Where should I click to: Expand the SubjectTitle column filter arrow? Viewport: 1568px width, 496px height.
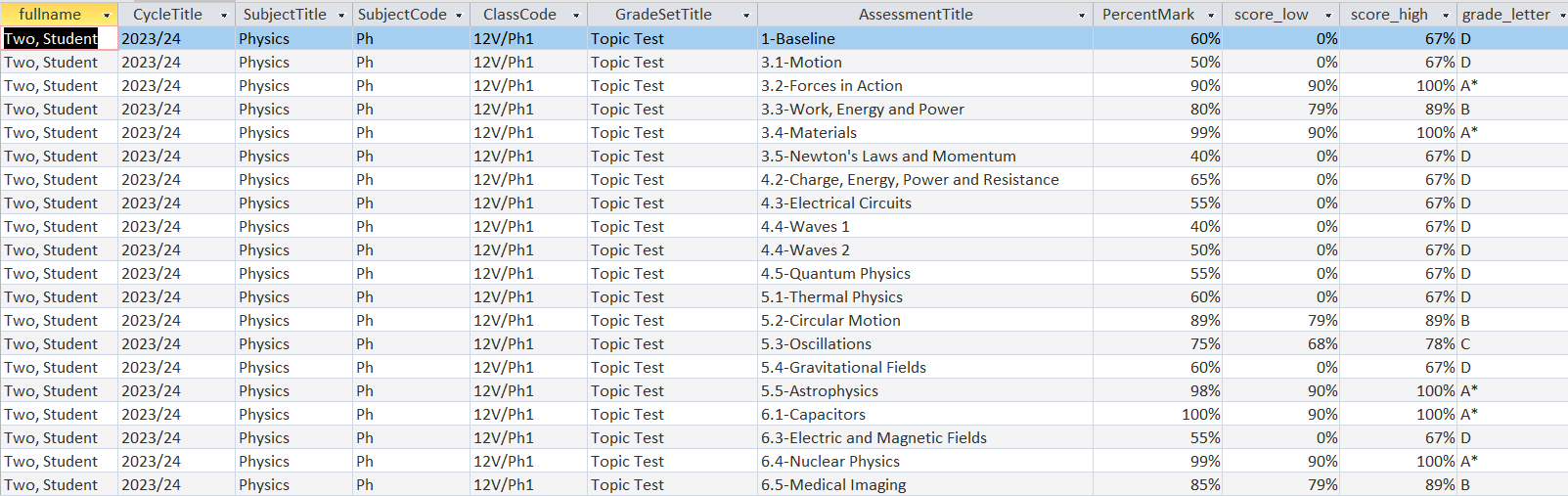pyautogui.click(x=341, y=15)
